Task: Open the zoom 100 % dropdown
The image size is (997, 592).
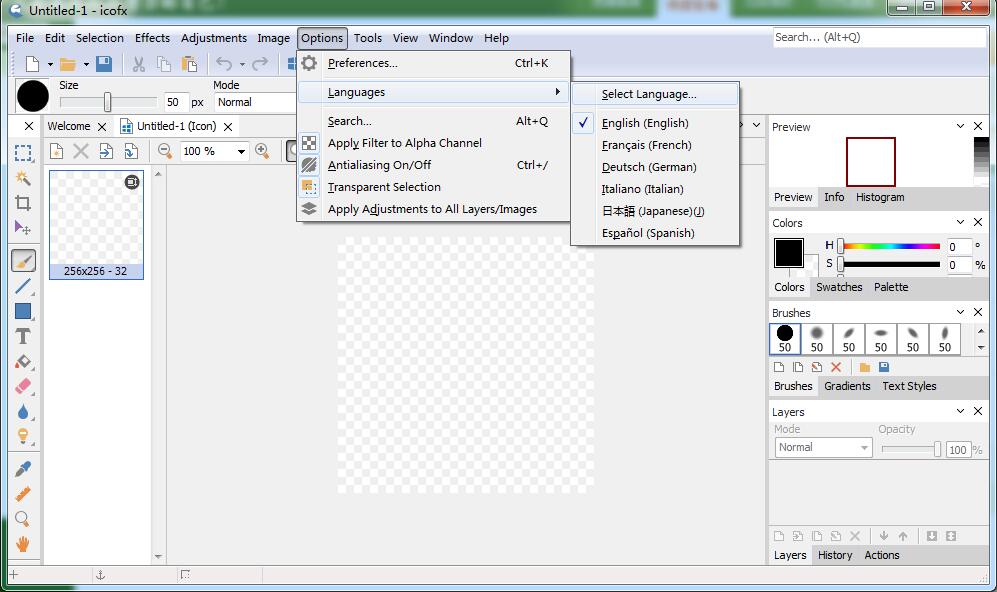Action: tap(242, 152)
